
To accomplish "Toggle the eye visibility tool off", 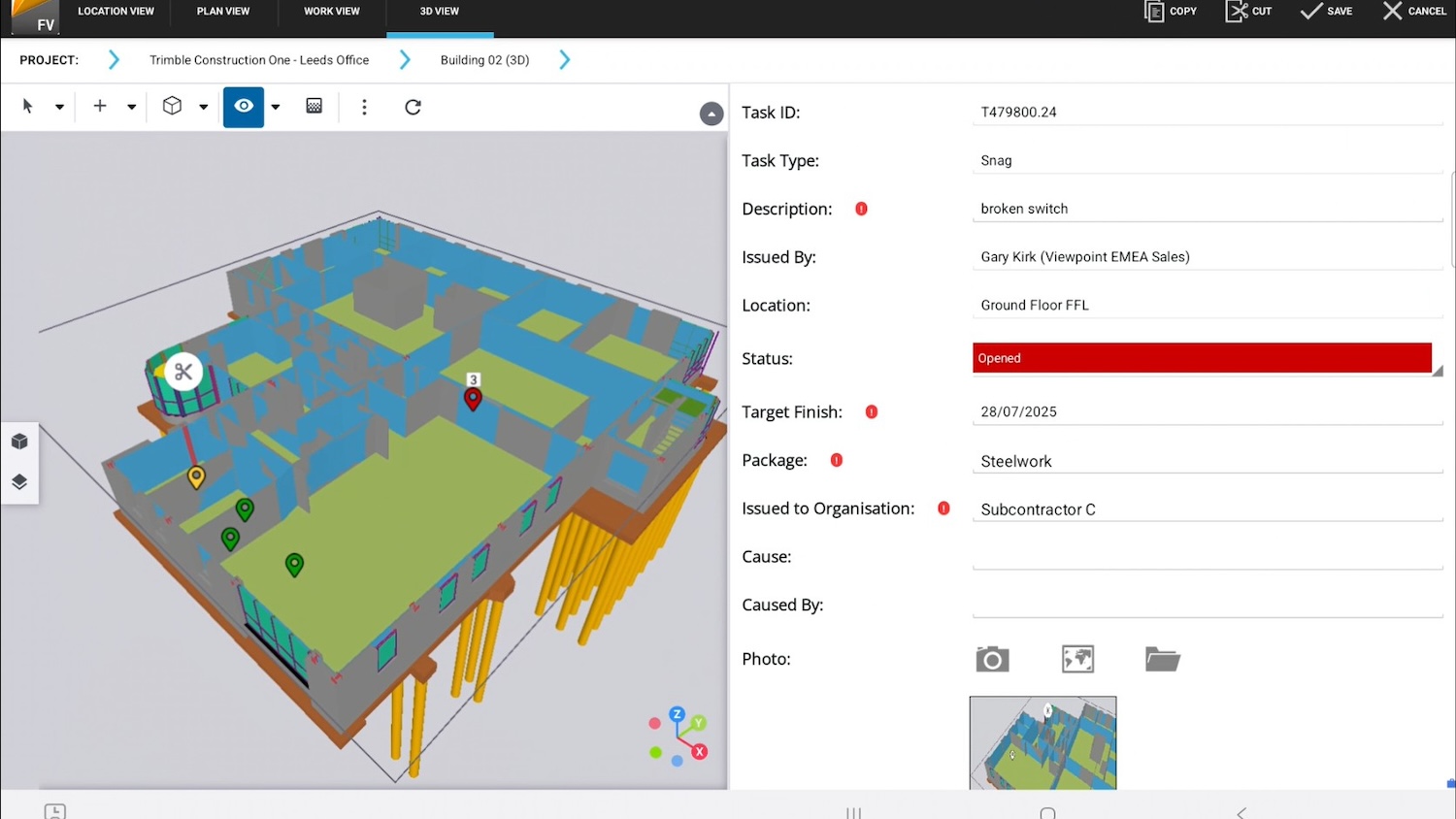I will click(243, 107).
